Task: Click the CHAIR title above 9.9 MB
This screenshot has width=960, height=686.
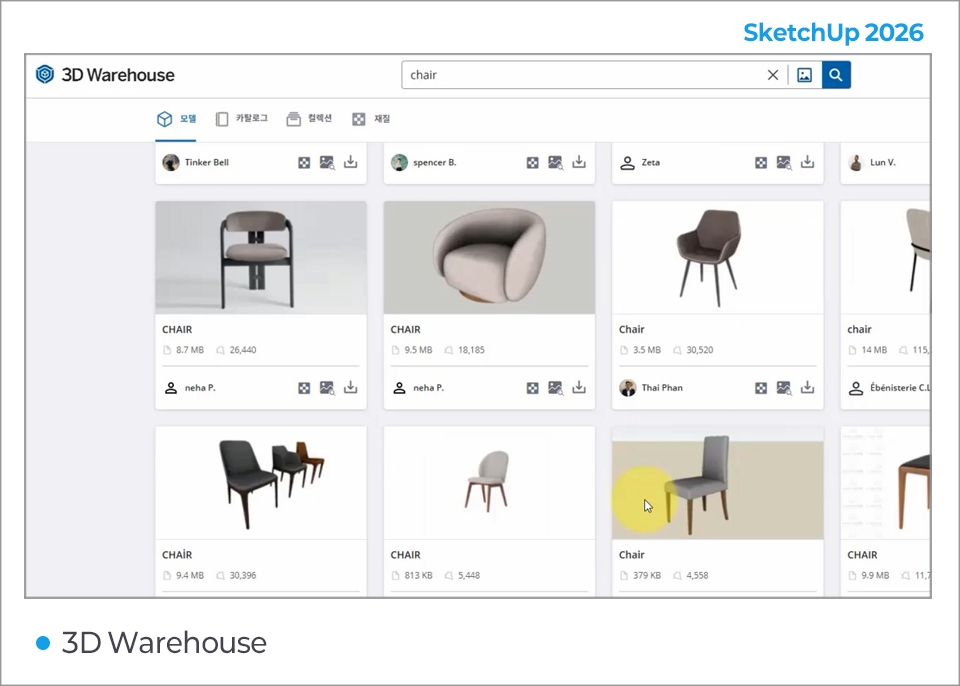Action: [862, 555]
